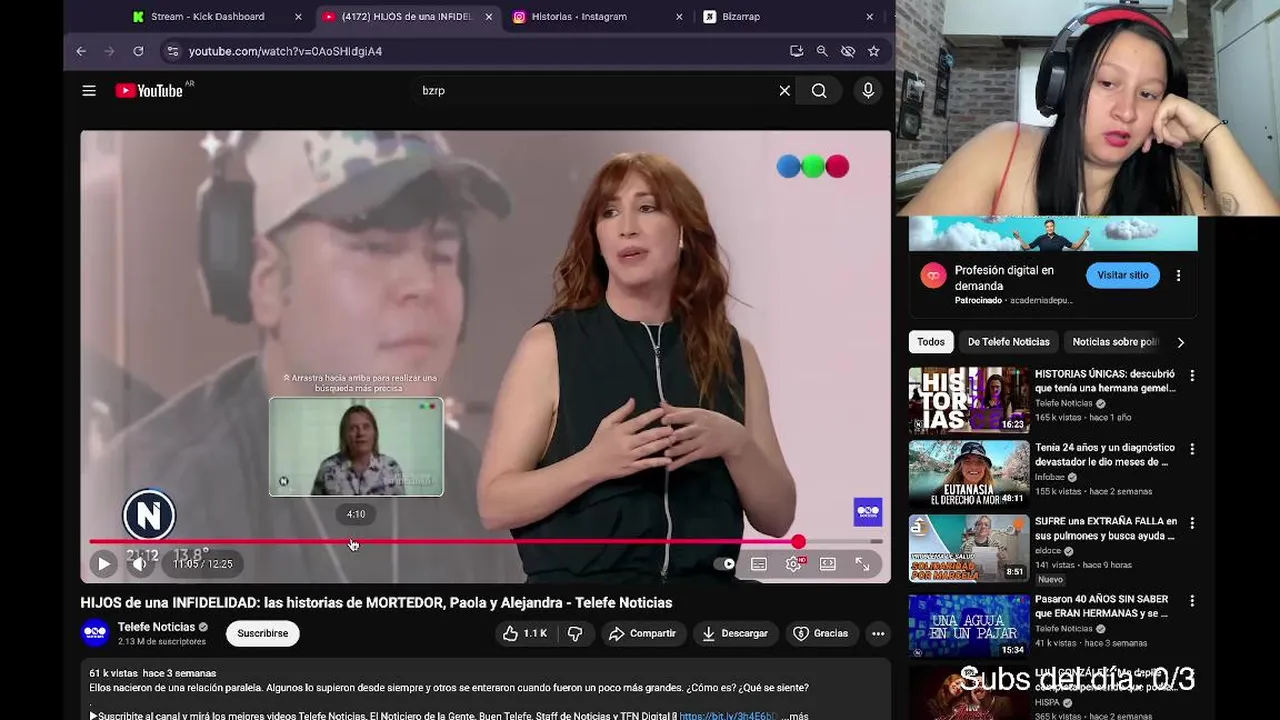The height and width of the screenshot is (720, 1280).
Task: Open the zoom magnifier in address bar
Action: pyautogui.click(x=822, y=51)
